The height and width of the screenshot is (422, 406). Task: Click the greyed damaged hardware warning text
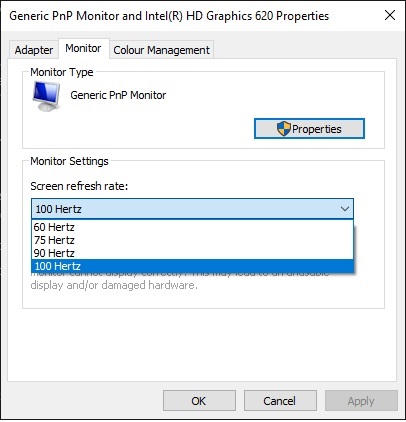point(114,285)
